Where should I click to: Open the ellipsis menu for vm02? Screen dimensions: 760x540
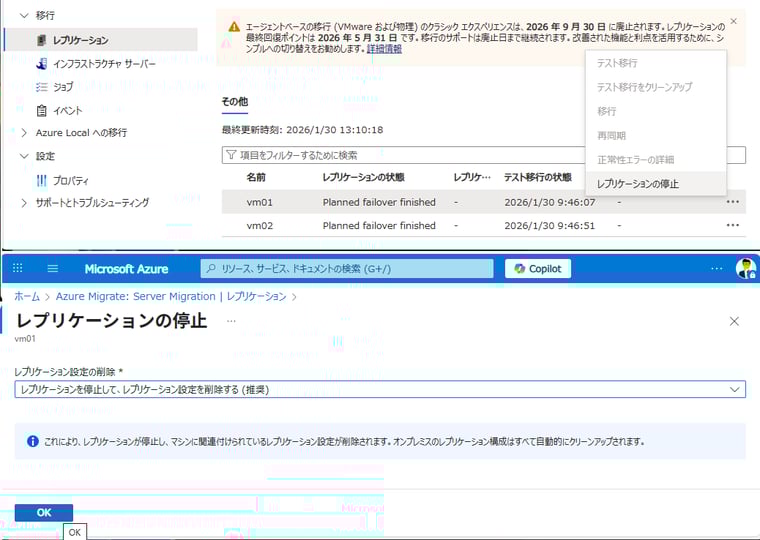pos(732,225)
